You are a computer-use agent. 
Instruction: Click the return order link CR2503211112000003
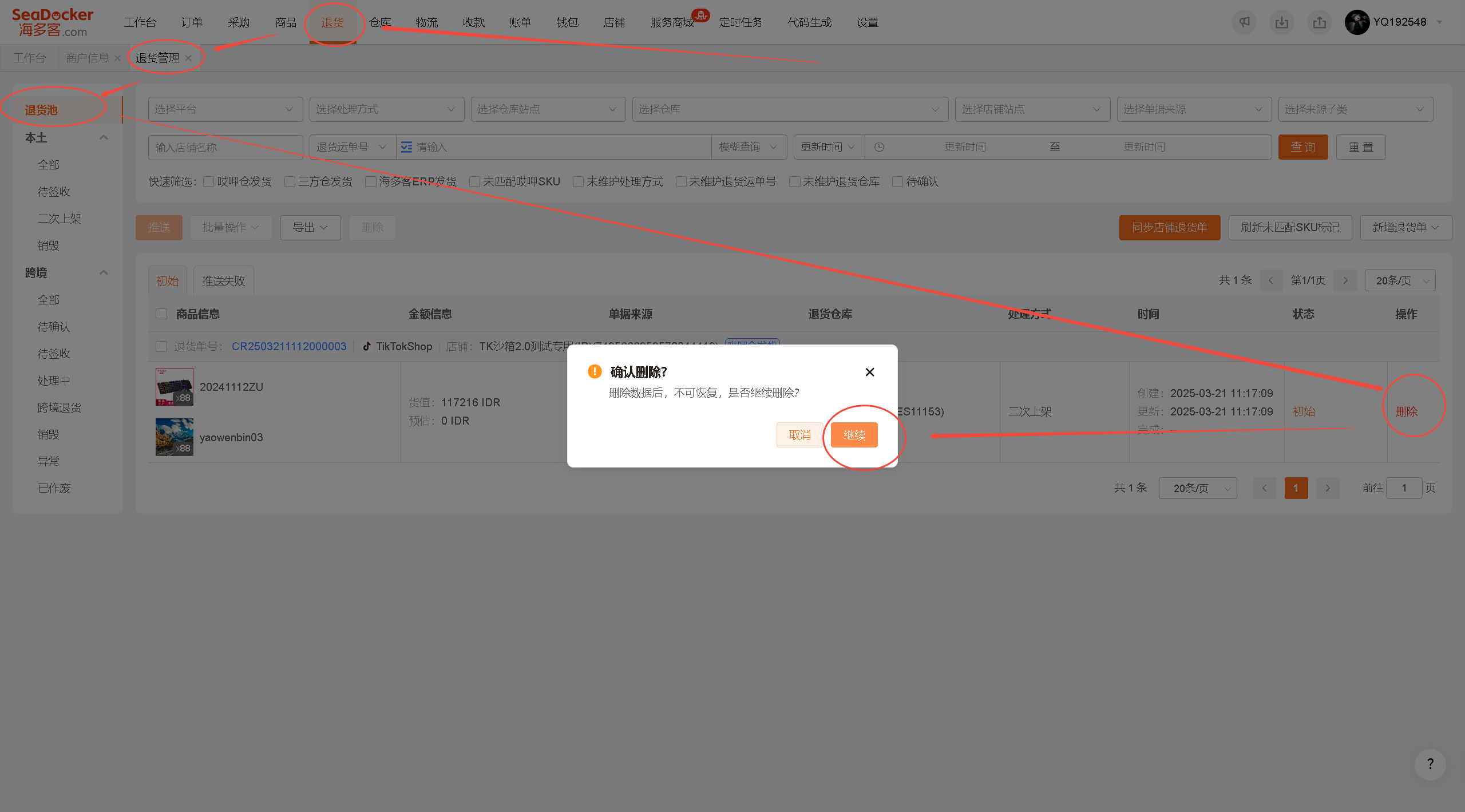pyautogui.click(x=289, y=346)
